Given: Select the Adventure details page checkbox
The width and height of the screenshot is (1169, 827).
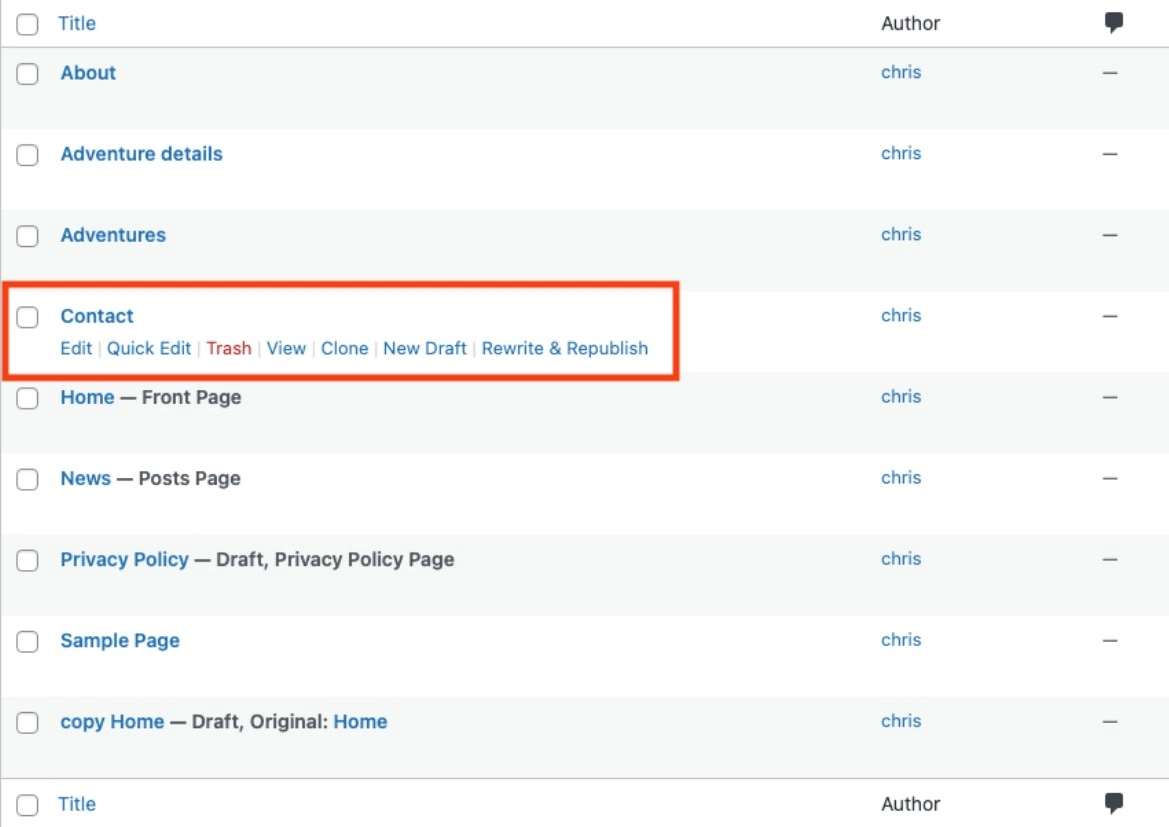Looking at the screenshot, I should pyautogui.click(x=28, y=155).
